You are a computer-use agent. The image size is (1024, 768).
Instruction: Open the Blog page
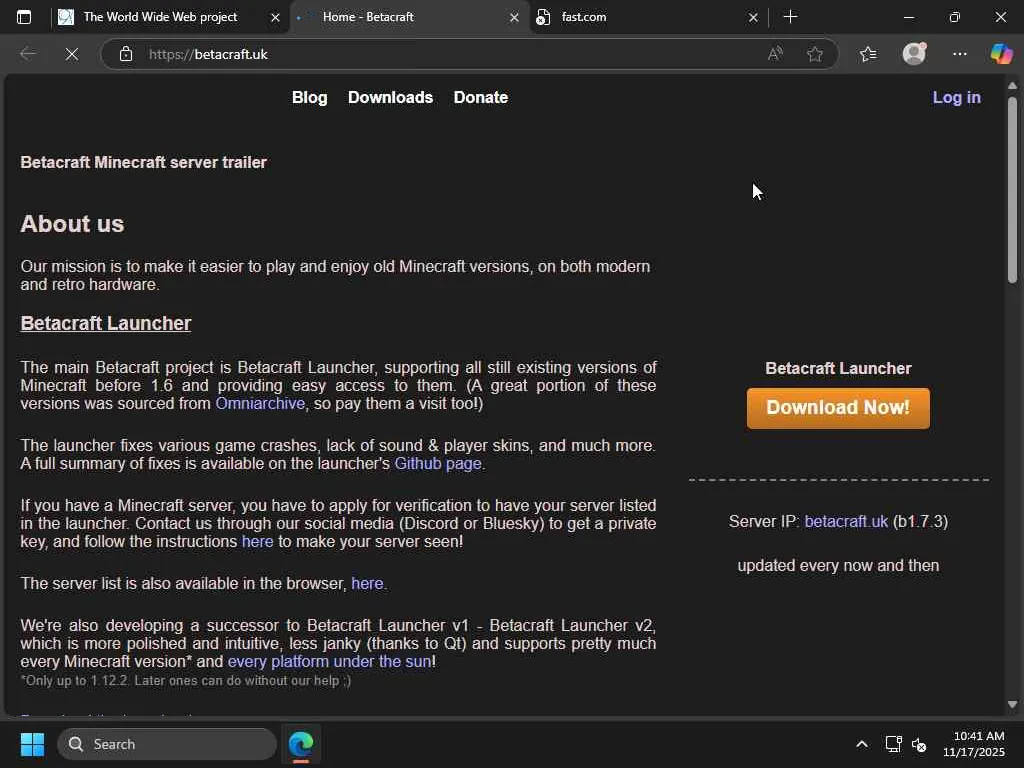[x=310, y=97]
